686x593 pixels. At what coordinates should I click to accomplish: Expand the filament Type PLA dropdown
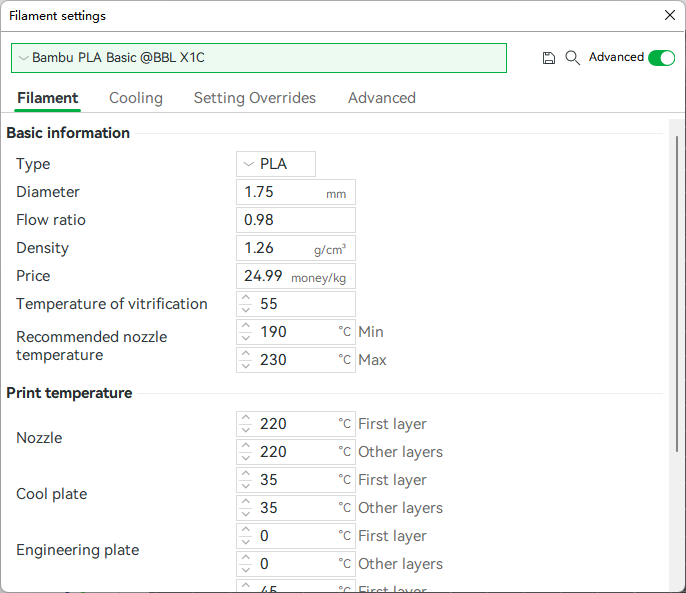(276, 164)
